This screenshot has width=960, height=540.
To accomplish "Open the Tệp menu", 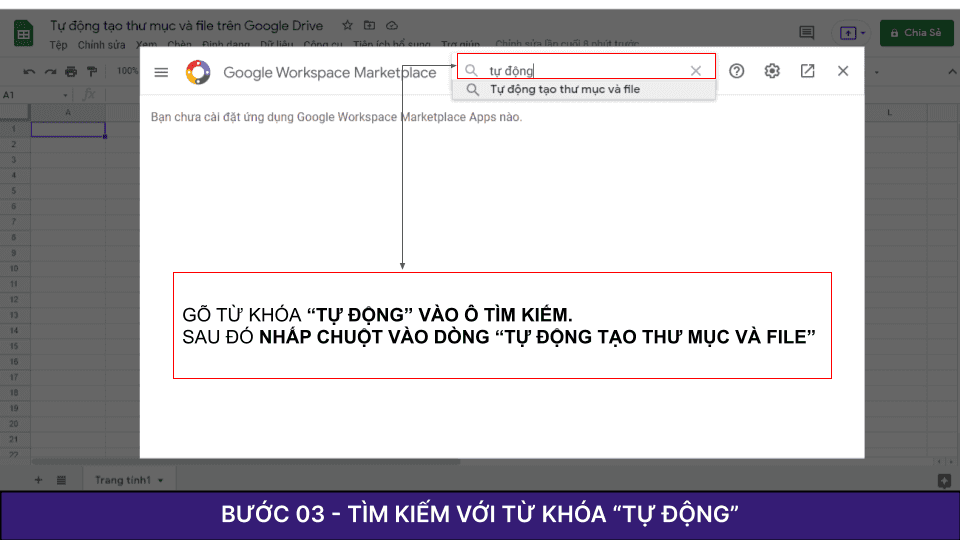I will (x=59, y=45).
